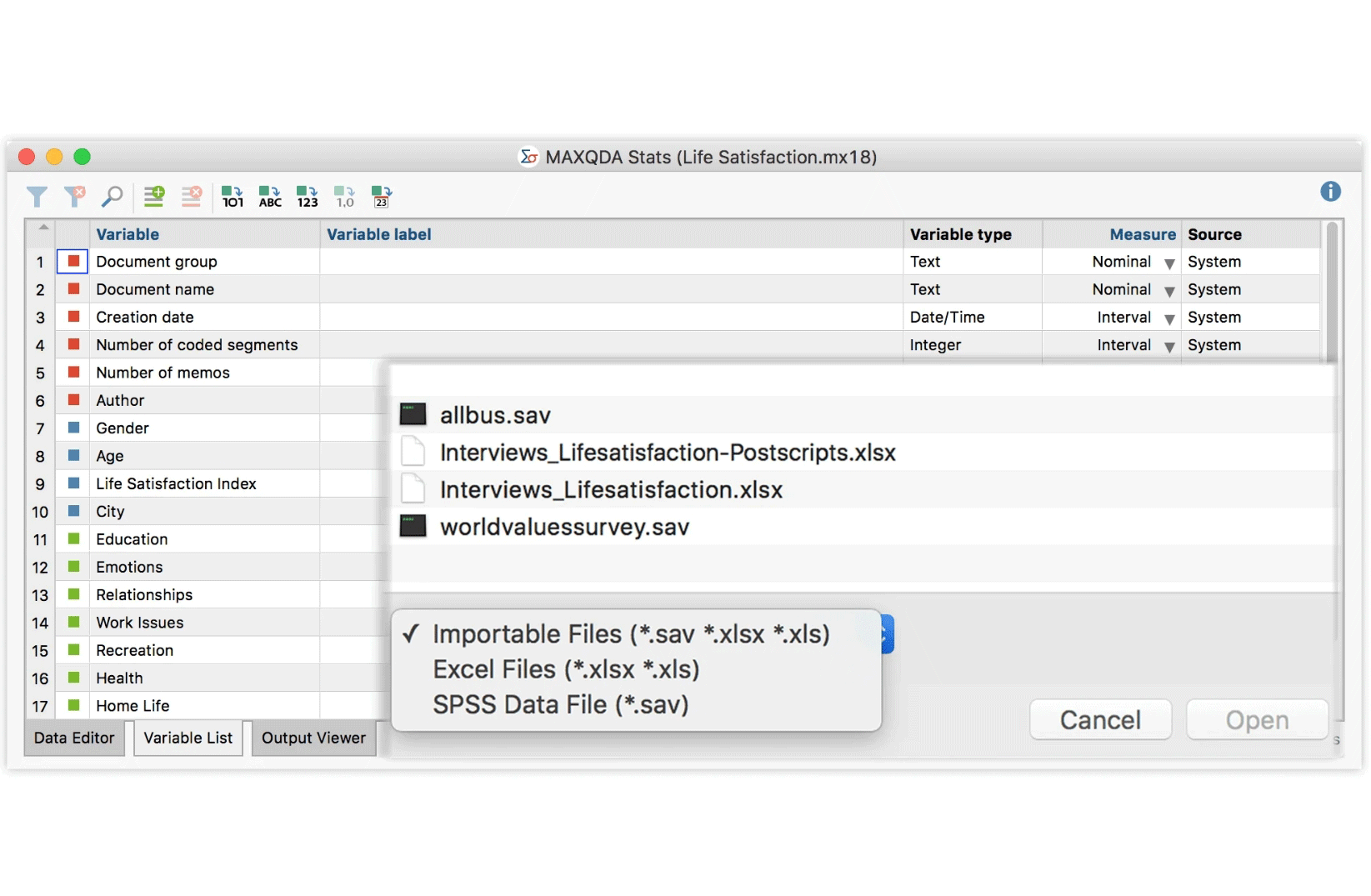The image size is (1371, 896).
Task: Convert variable to decimal with 1,0 icon
Action: click(x=345, y=197)
